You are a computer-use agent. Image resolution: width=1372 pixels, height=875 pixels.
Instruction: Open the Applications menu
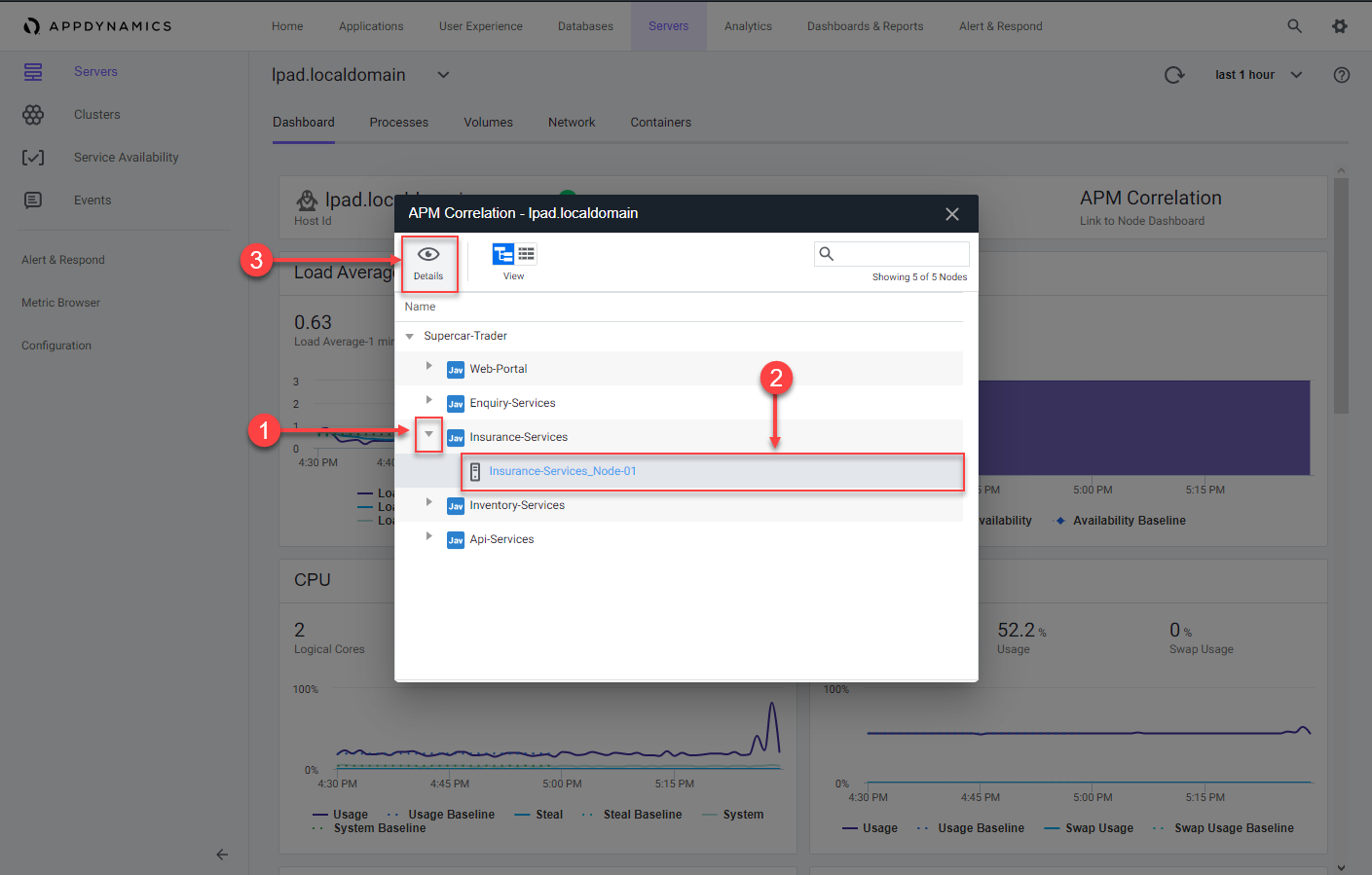(371, 26)
